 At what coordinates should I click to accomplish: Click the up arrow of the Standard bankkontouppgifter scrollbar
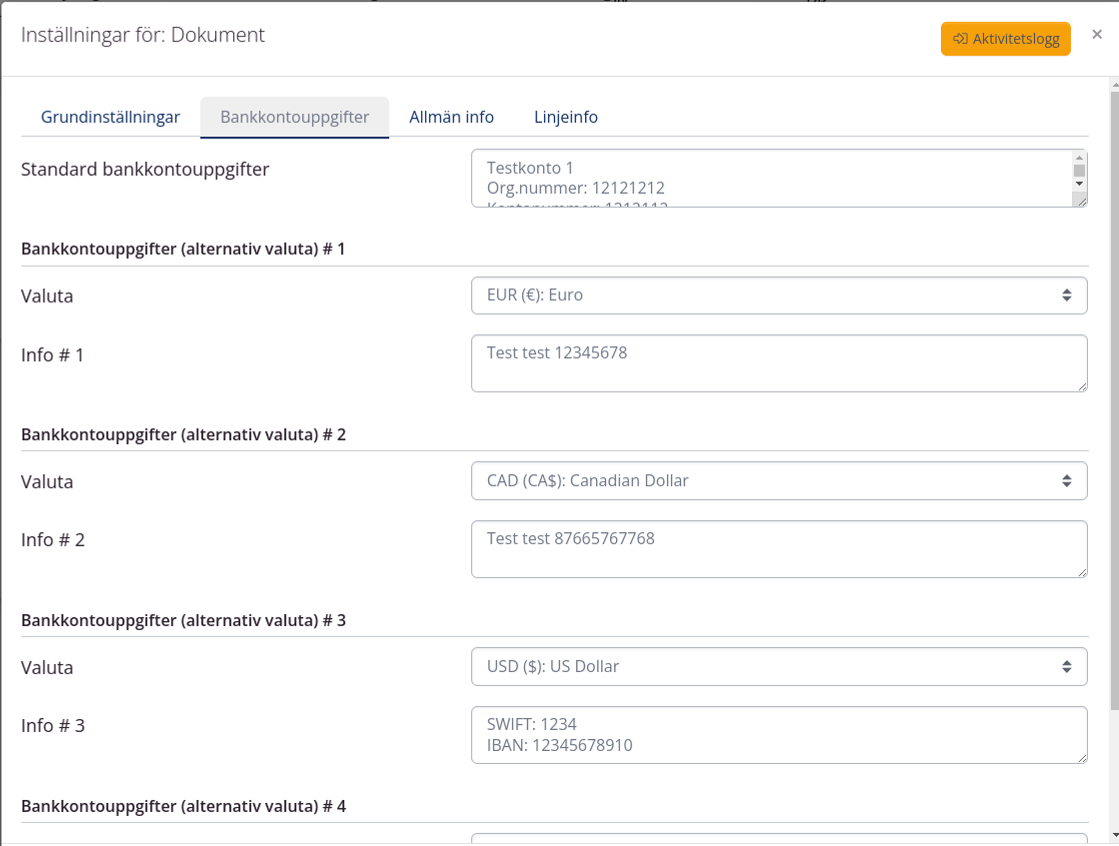click(x=1079, y=158)
